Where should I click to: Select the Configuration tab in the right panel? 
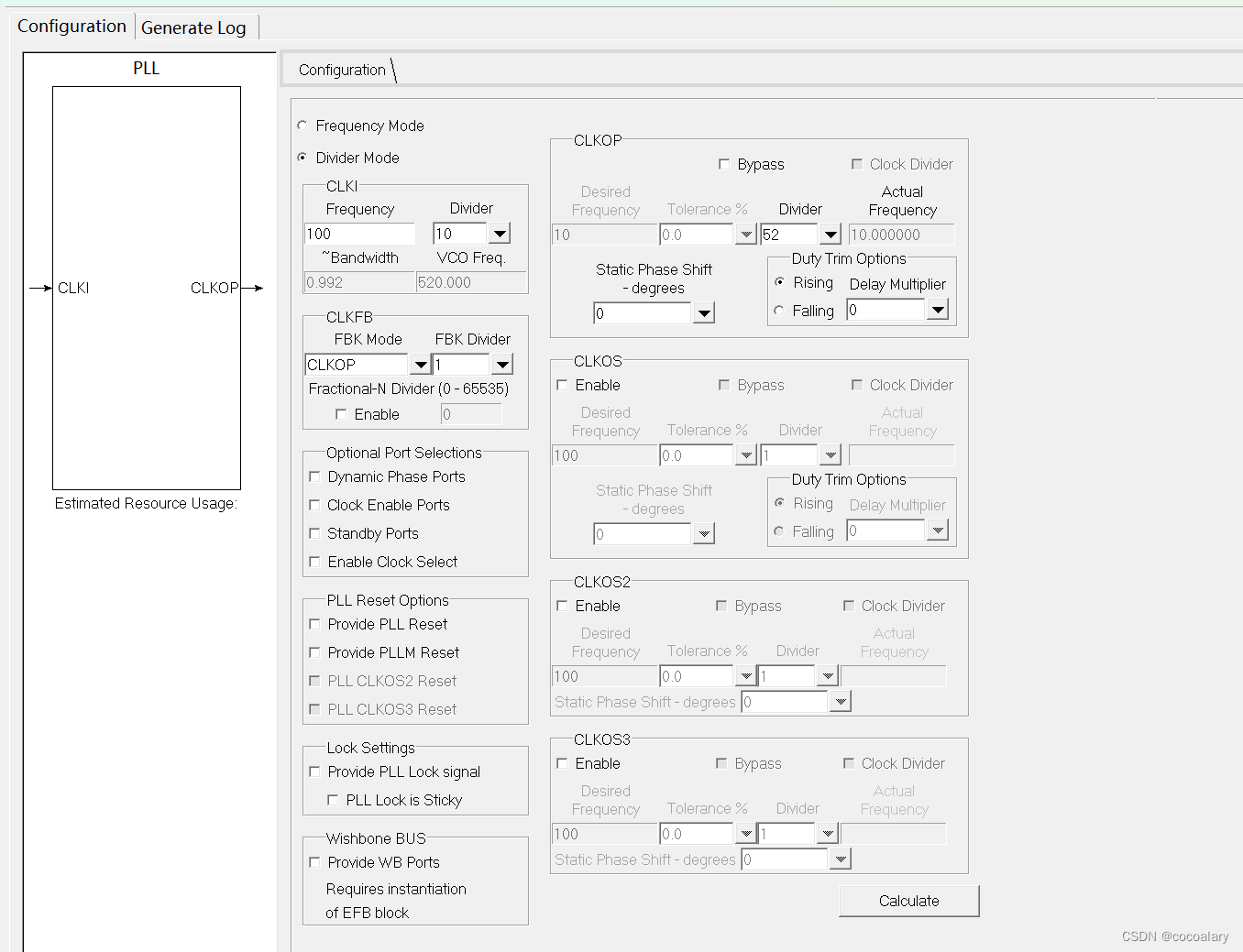(x=341, y=70)
